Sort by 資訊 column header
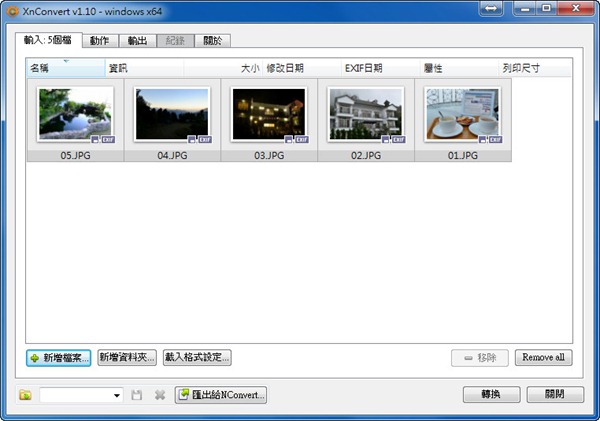Viewport: 600px width, 421px height. click(144, 68)
